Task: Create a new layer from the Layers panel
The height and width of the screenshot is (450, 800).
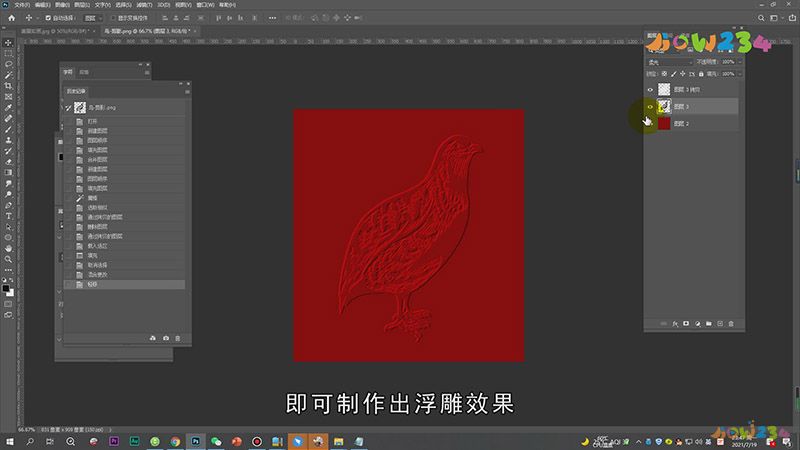Action: pyautogui.click(x=720, y=323)
